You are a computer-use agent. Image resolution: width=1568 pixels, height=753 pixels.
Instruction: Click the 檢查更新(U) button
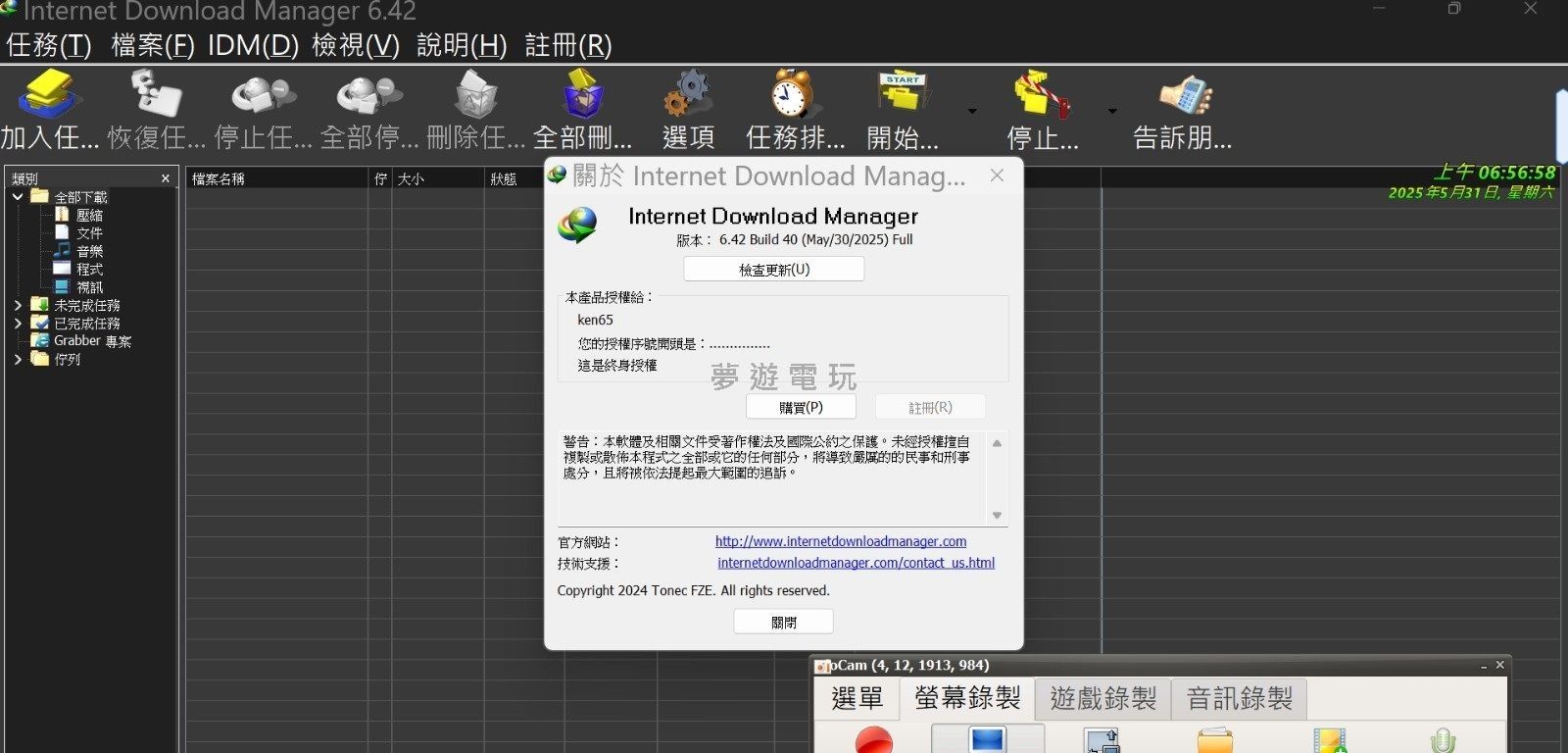coord(773,270)
